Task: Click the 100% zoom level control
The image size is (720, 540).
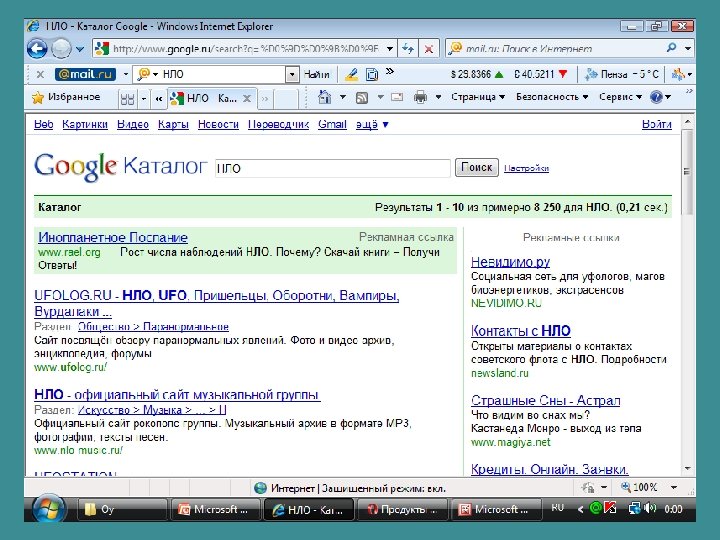Action: 640,487
